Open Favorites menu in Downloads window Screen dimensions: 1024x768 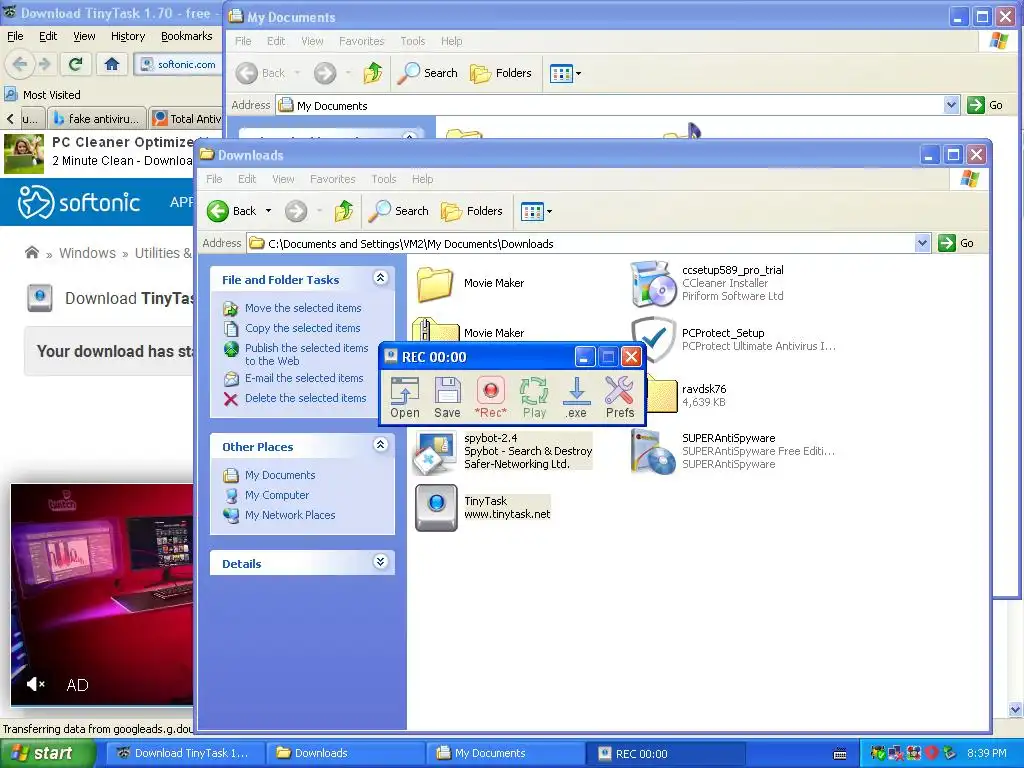click(x=332, y=179)
